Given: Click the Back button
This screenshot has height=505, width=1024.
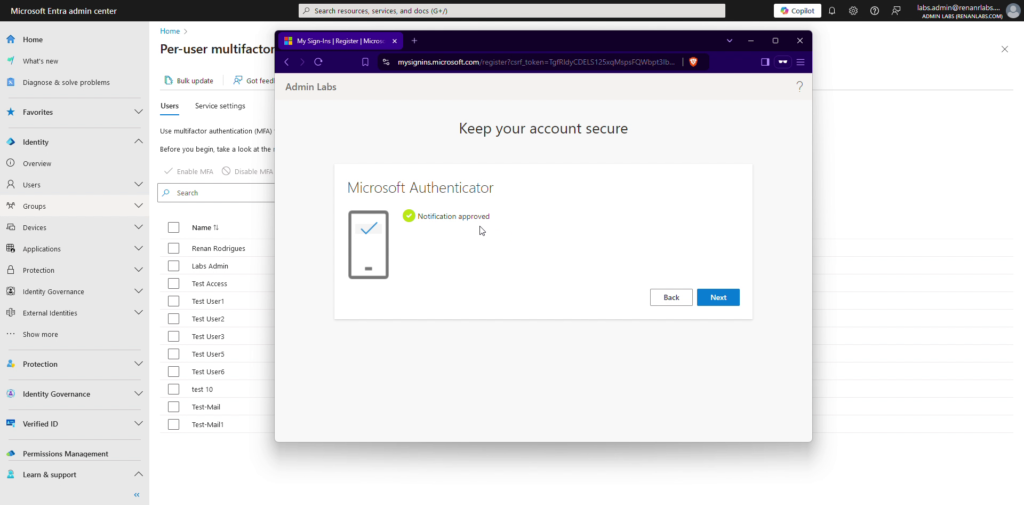Looking at the screenshot, I should coord(671,297).
